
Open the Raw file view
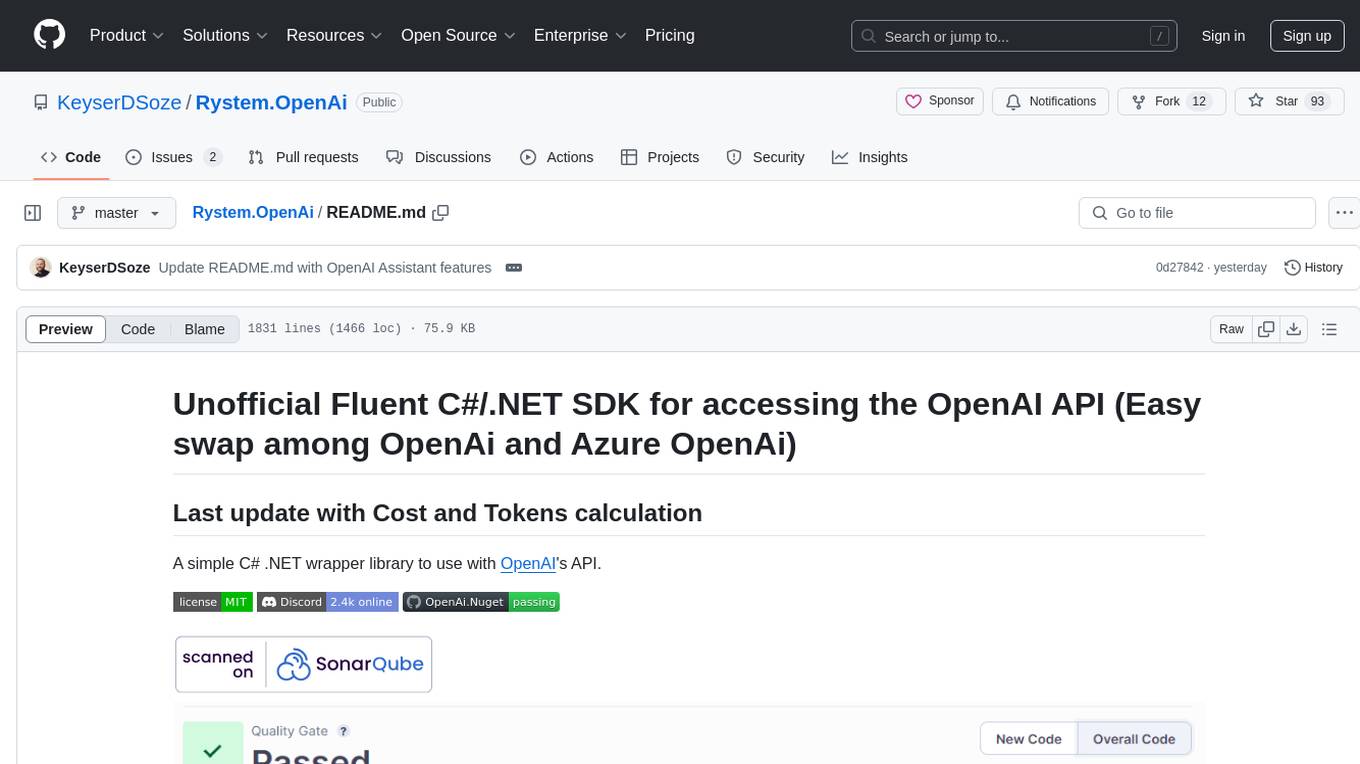[1231, 329]
